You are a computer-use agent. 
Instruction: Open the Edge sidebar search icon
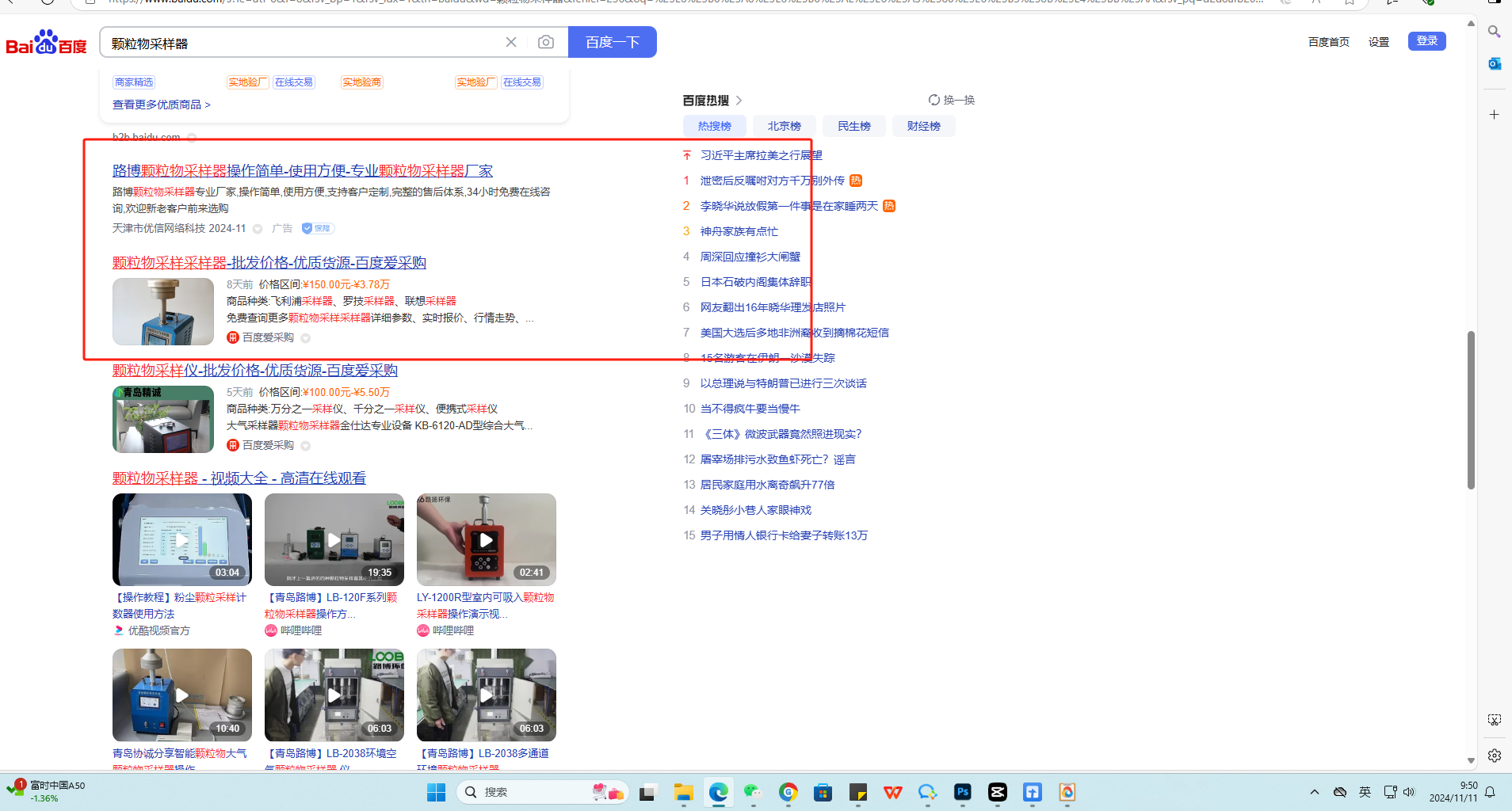point(1494,32)
